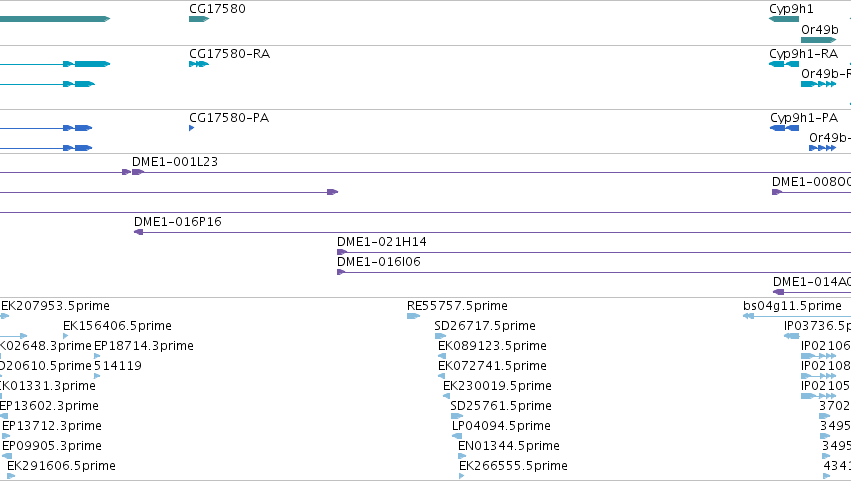Click the DME1-016I06 clone label
851x481 pixels.
coord(379,262)
